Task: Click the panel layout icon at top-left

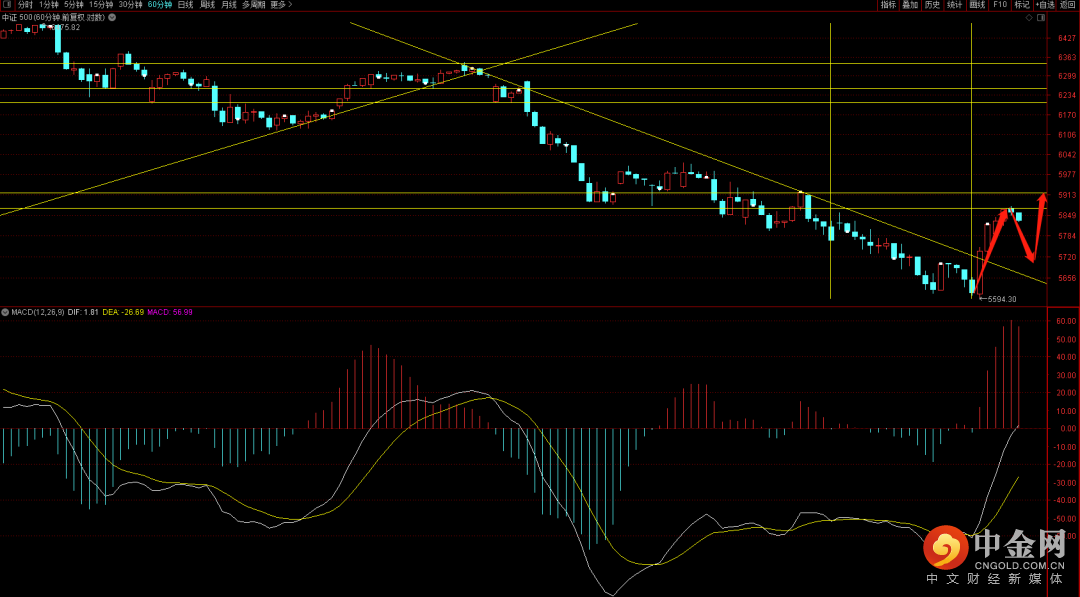Action: 8,5
